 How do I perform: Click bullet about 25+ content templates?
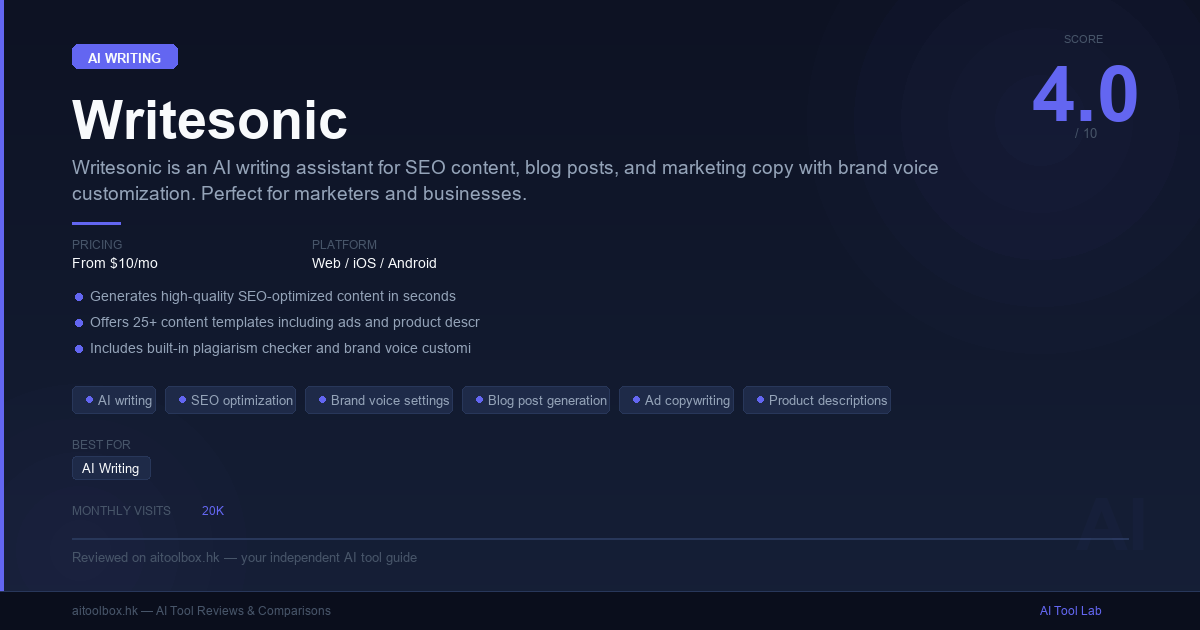pos(277,322)
